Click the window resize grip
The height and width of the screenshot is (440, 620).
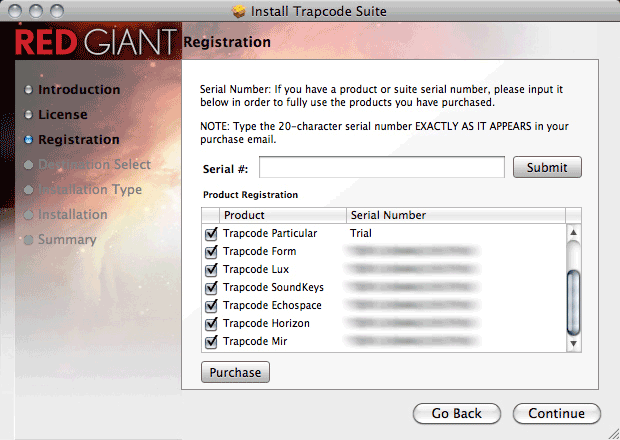click(x=613, y=434)
